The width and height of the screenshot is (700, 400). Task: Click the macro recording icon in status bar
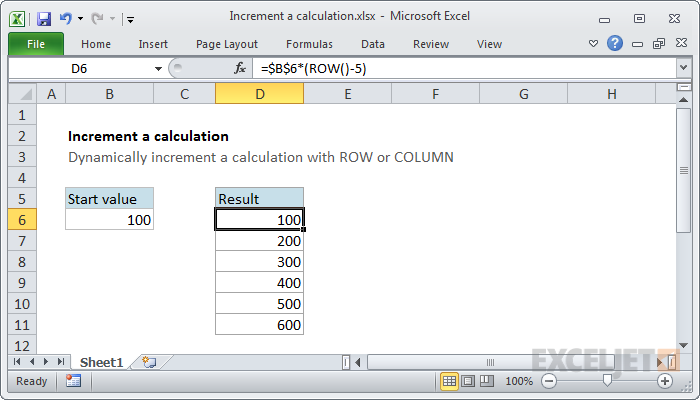click(x=73, y=381)
